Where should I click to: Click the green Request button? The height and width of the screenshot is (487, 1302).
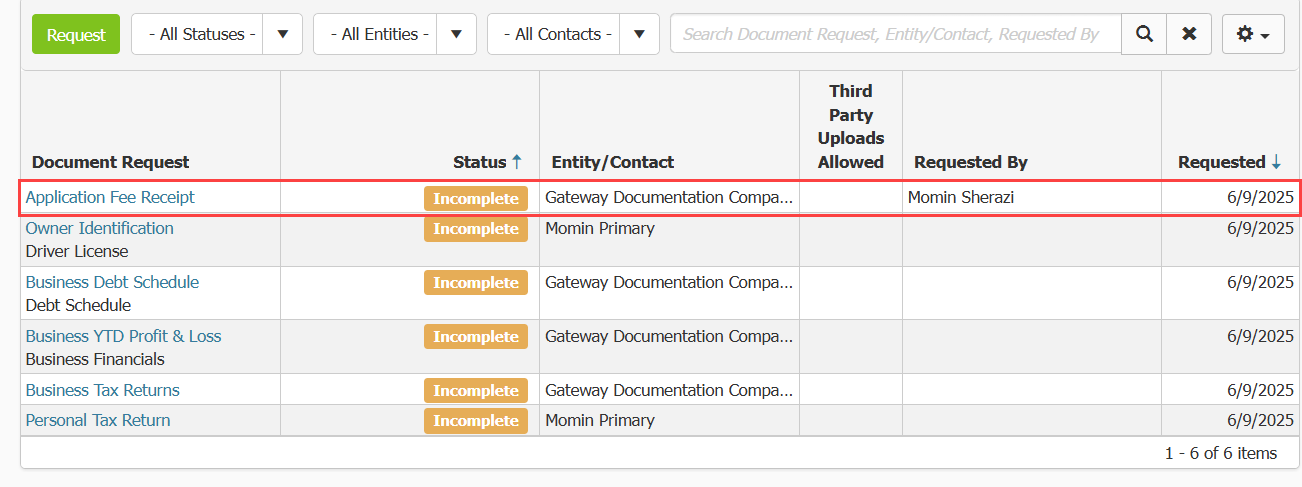click(x=76, y=34)
